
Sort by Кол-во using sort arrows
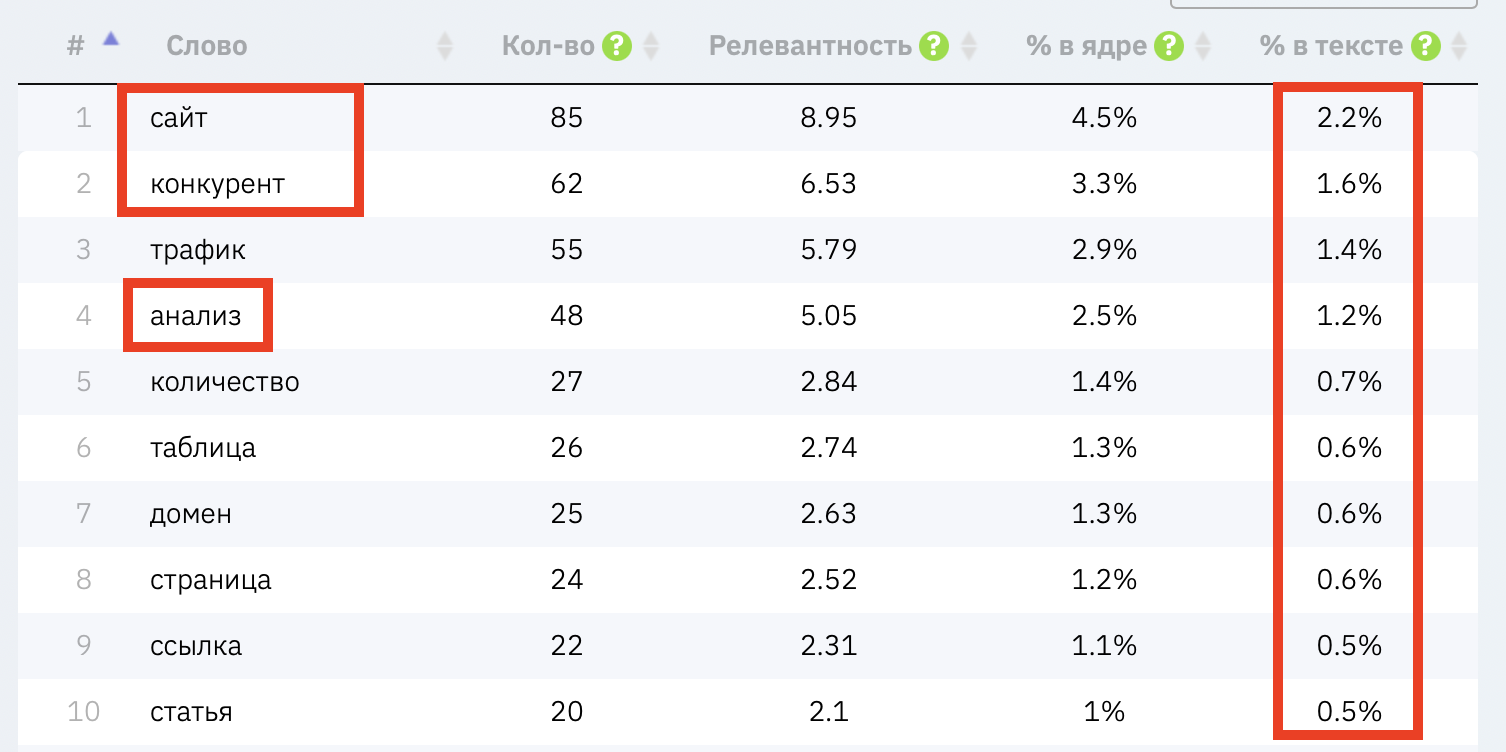651,46
